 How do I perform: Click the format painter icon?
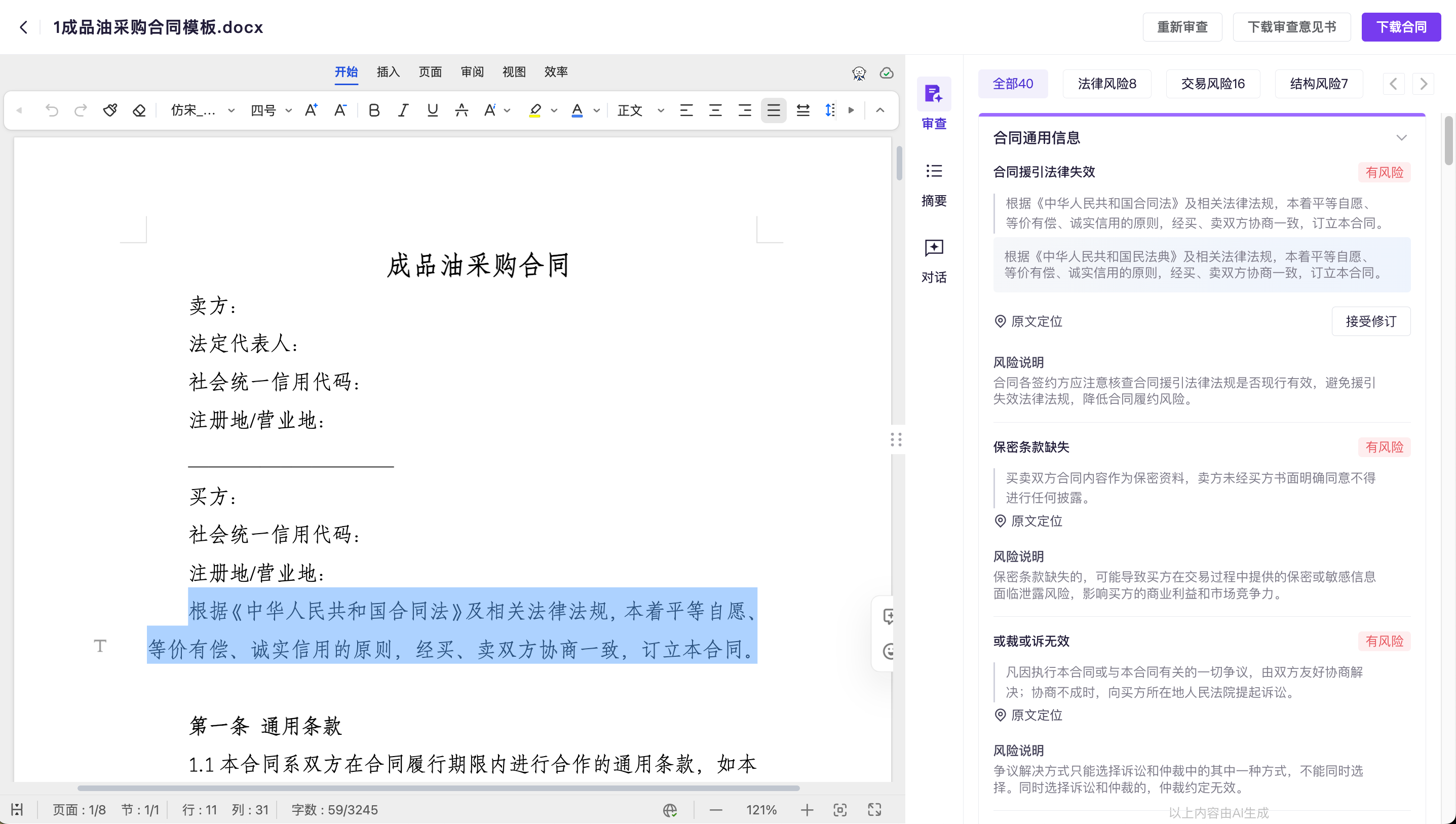click(110, 110)
